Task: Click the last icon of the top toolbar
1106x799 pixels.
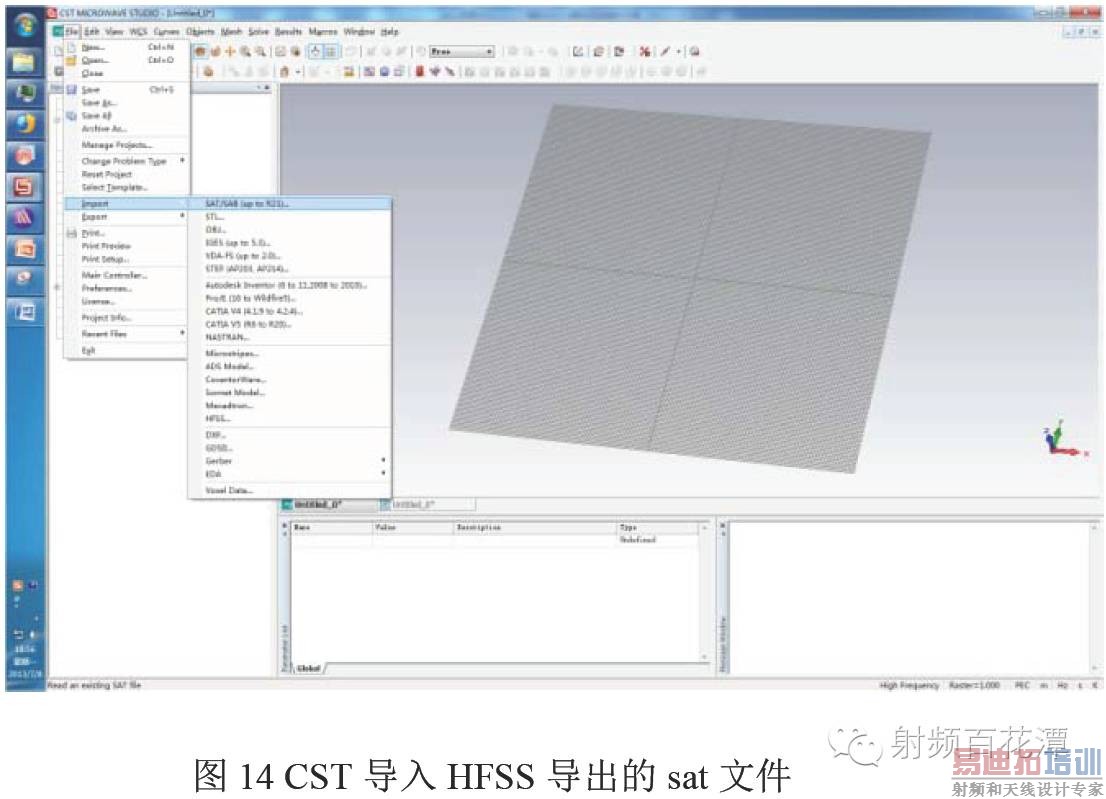Action: click(695, 51)
